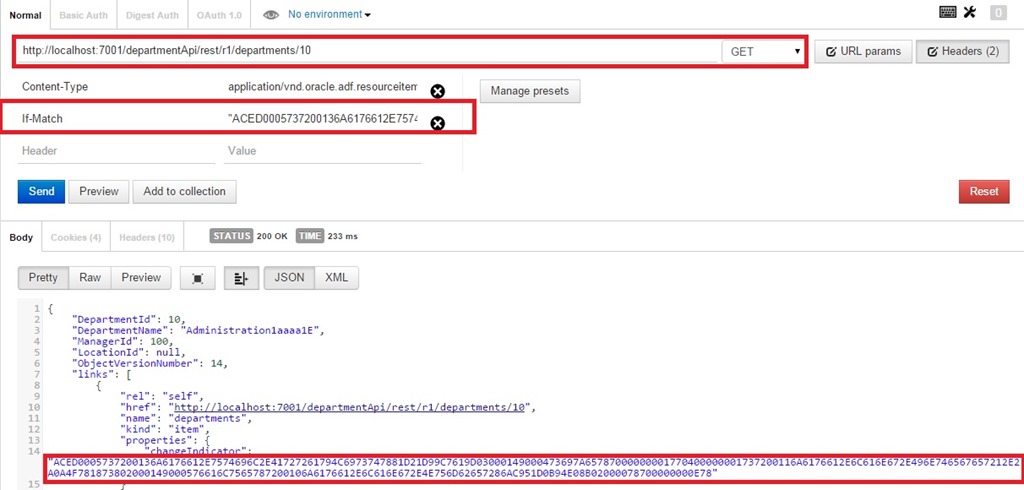Click the keyboard shortcuts icon
The image size is (1024, 490).
click(947, 13)
